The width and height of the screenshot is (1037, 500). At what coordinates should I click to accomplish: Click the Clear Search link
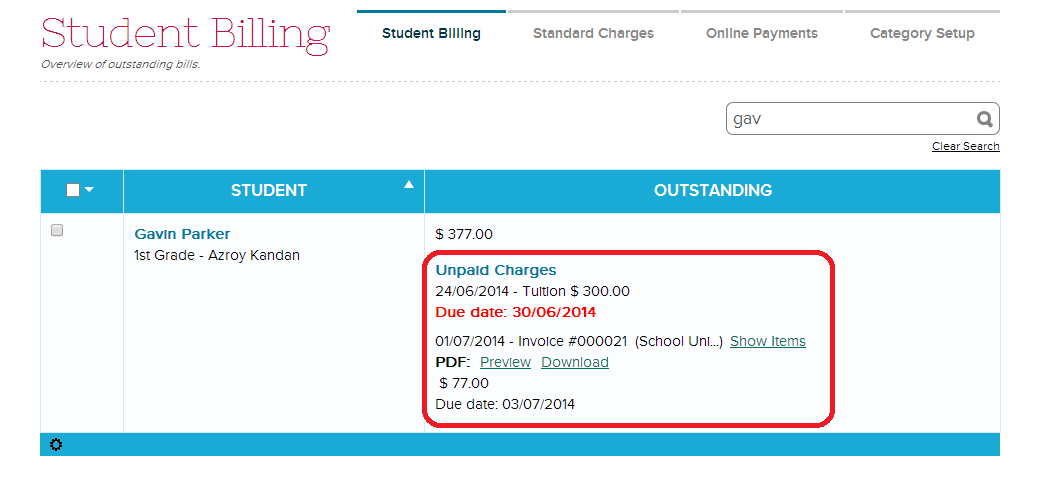pyautogui.click(x=965, y=146)
